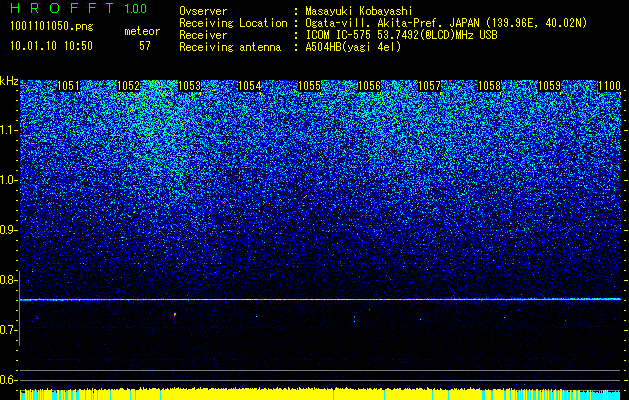Click the Ovserver label
629x400 pixels.
pos(203,12)
